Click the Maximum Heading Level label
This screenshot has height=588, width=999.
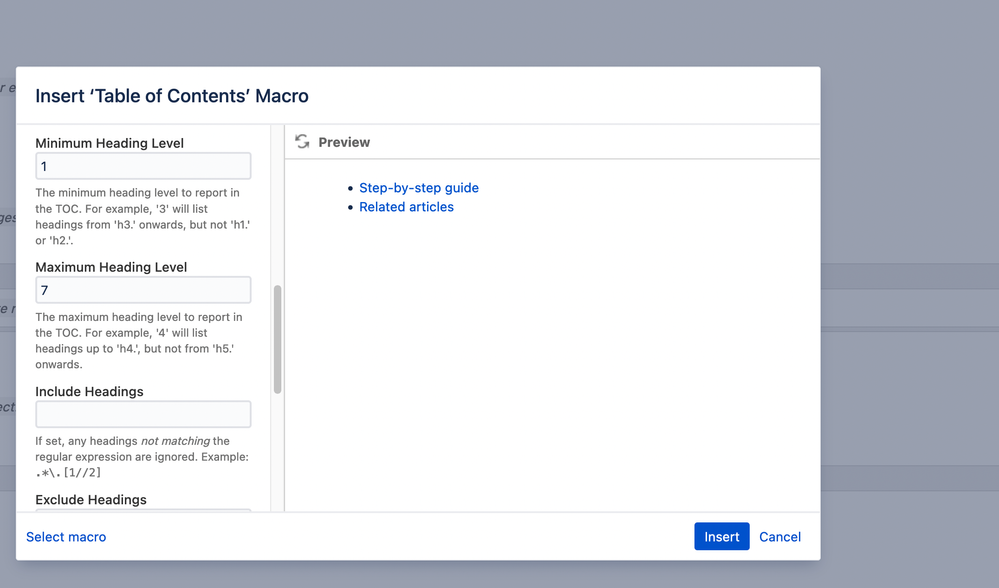(x=111, y=267)
